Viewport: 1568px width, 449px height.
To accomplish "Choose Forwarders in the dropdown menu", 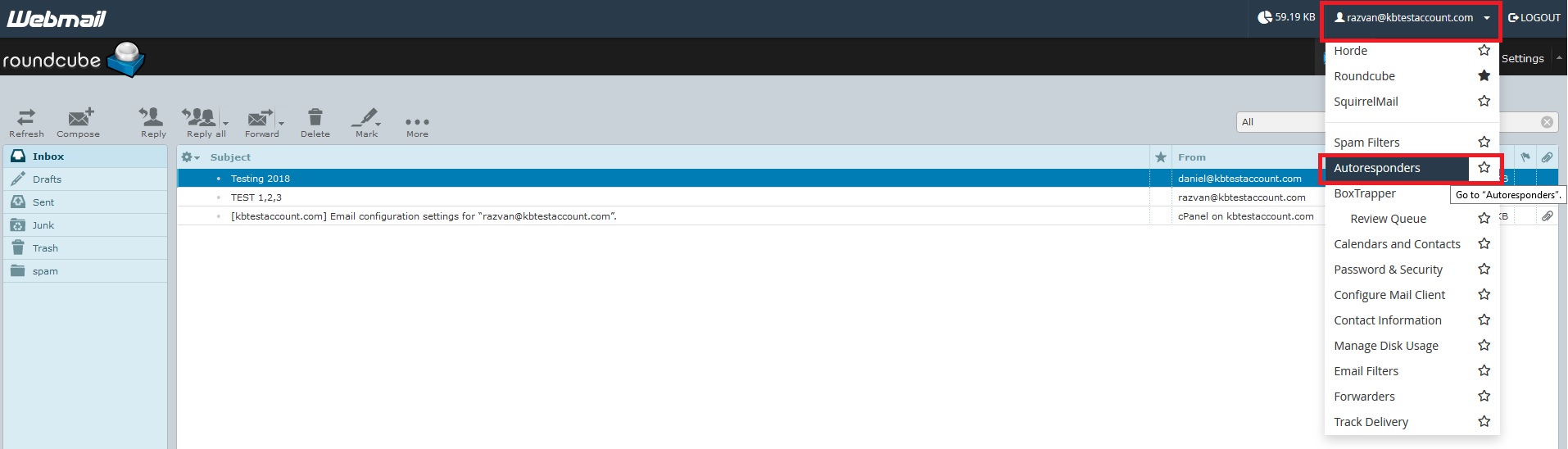I will coord(1364,397).
